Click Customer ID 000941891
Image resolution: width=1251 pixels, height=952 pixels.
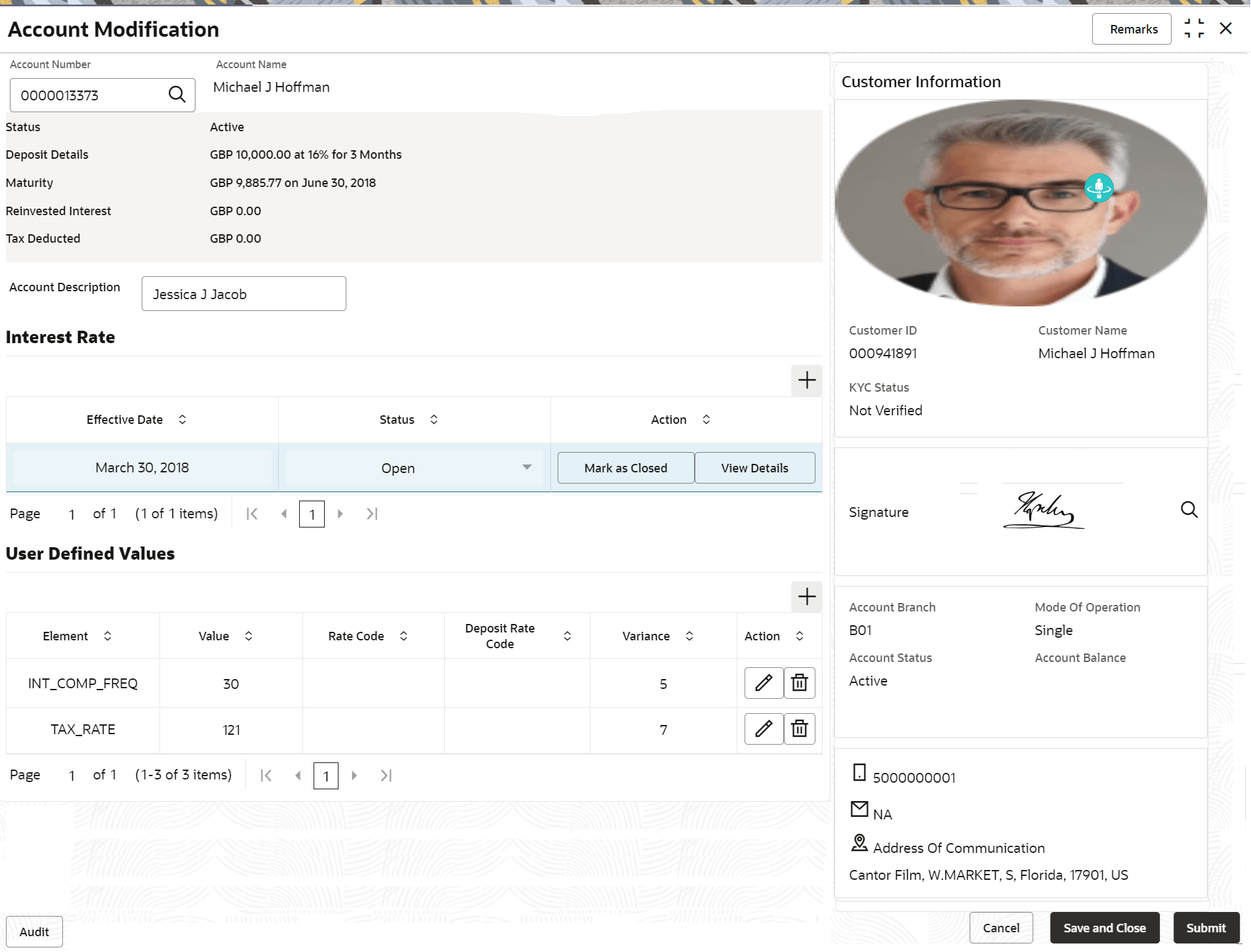882,354
